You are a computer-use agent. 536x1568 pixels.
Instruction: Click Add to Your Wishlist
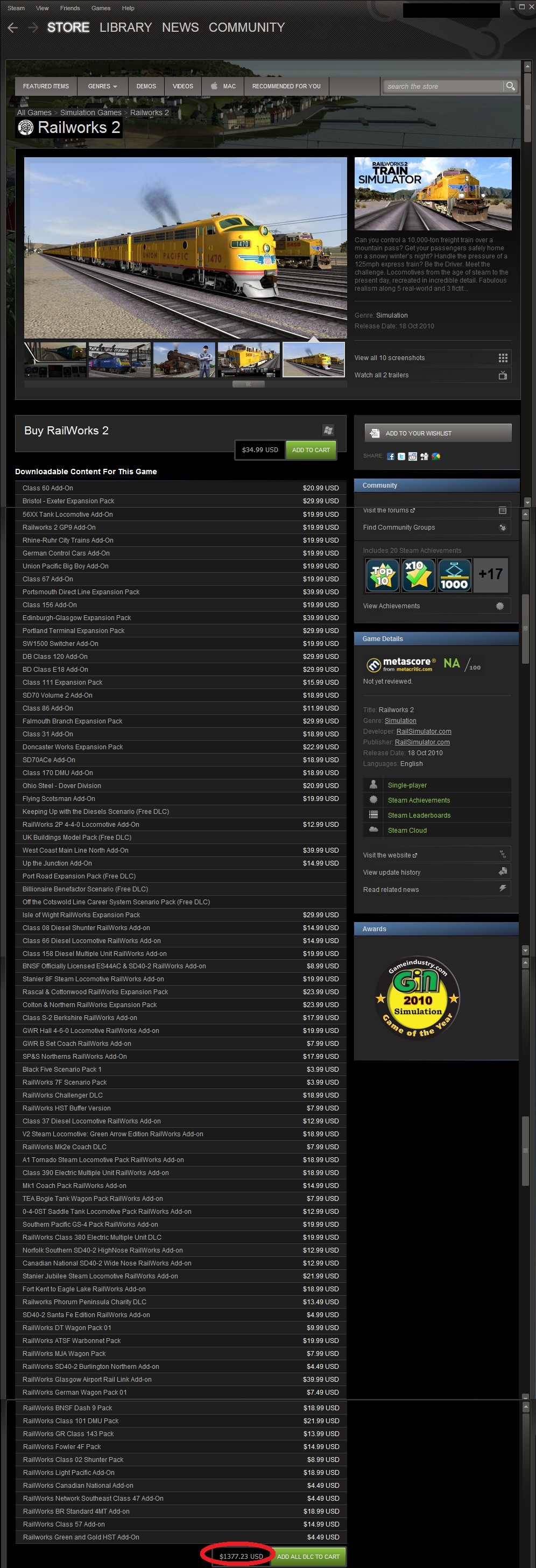point(438,433)
